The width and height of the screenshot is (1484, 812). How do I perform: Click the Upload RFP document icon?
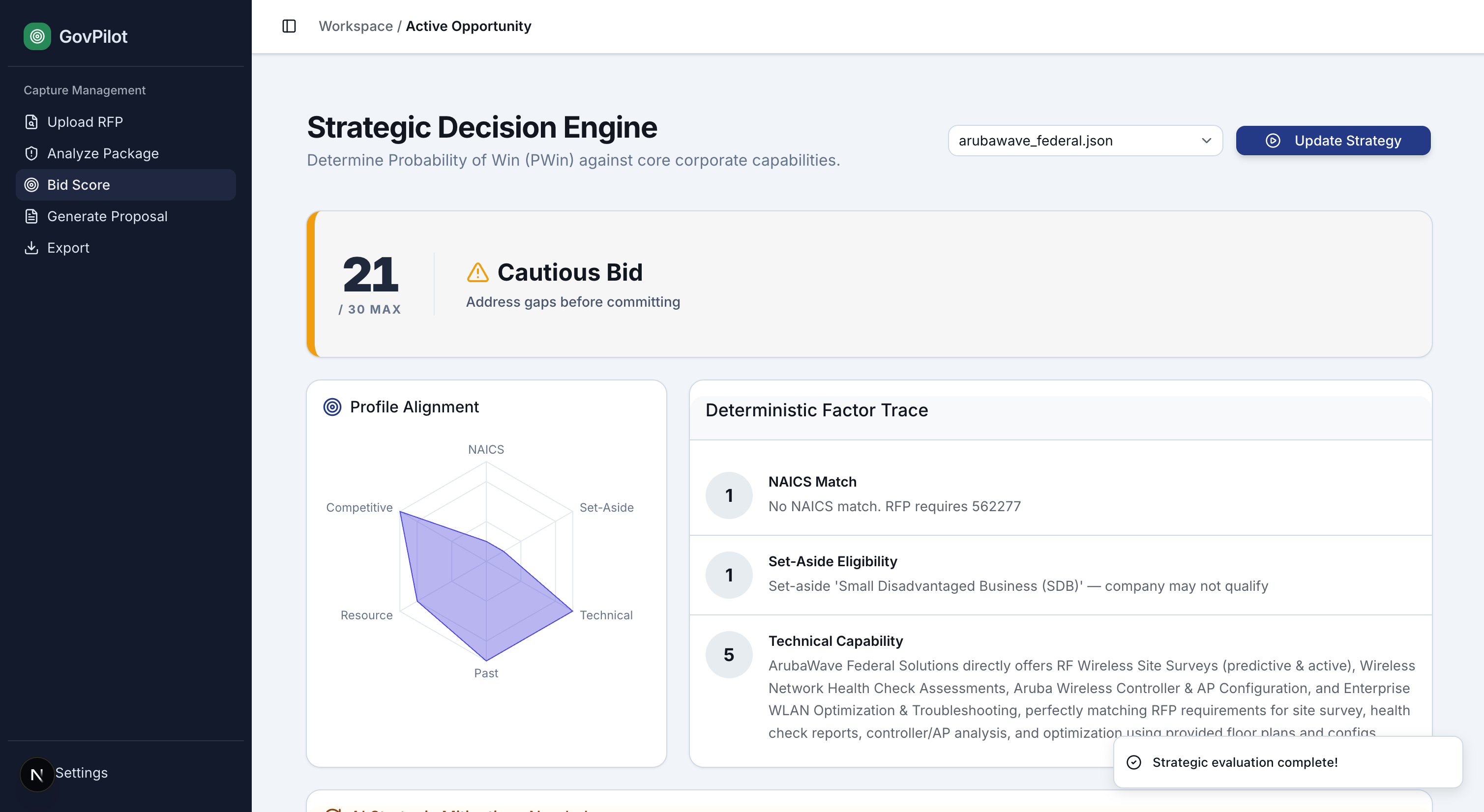(x=31, y=122)
